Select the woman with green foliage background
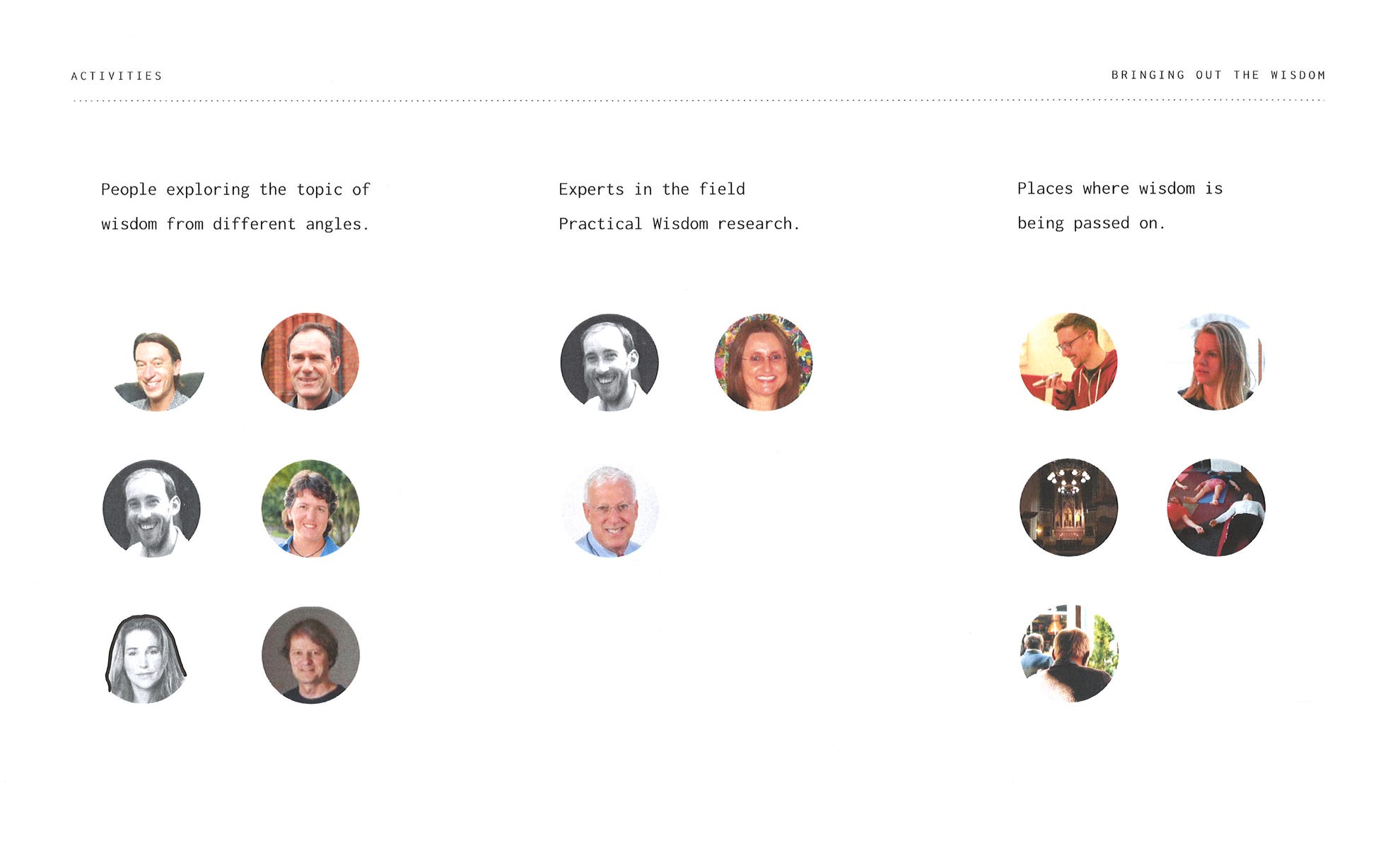1400x848 pixels. (310, 508)
